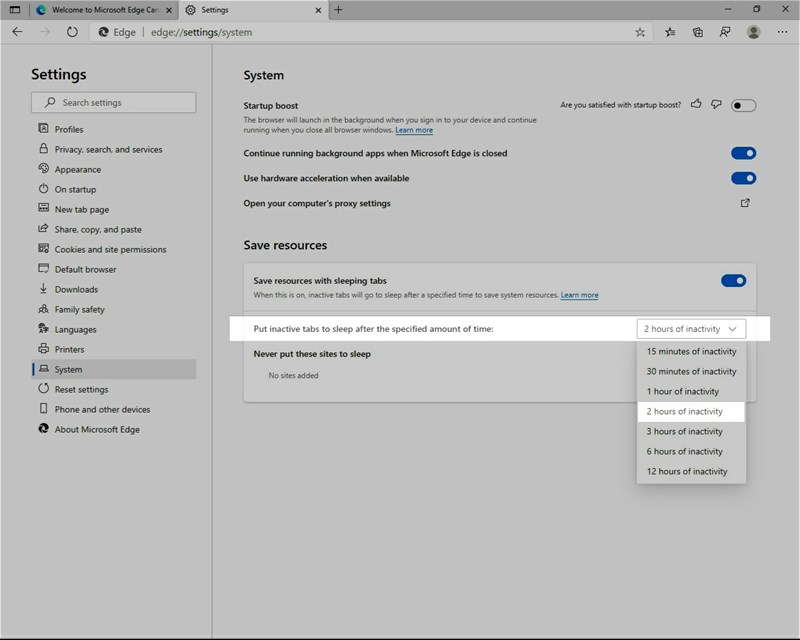Click the feedback person icon in toolbar
The image size is (800, 640).
pos(724,32)
